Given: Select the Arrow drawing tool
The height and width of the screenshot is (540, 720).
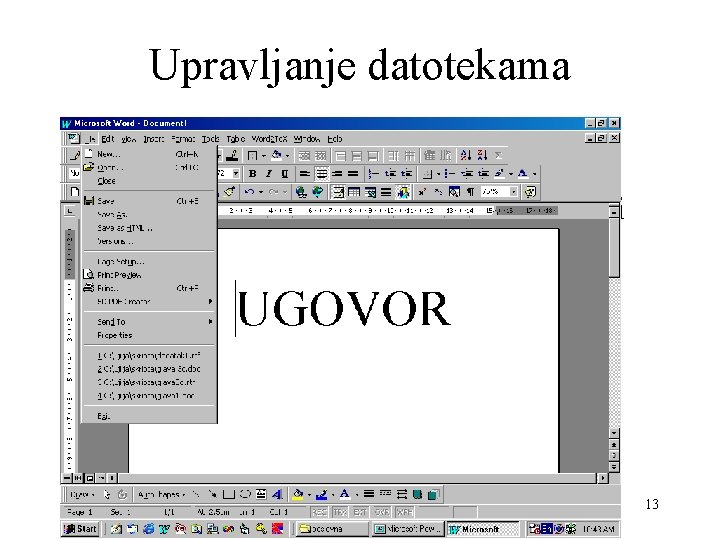Looking at the screenshot, I should (x=212, y=494).
